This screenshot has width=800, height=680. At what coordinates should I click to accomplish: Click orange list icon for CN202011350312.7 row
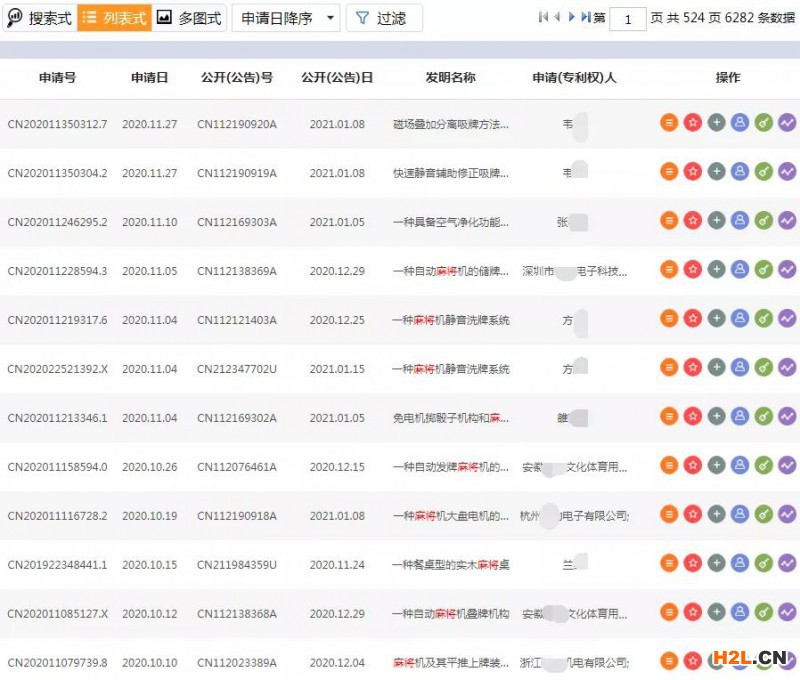(x=669, y=123)
